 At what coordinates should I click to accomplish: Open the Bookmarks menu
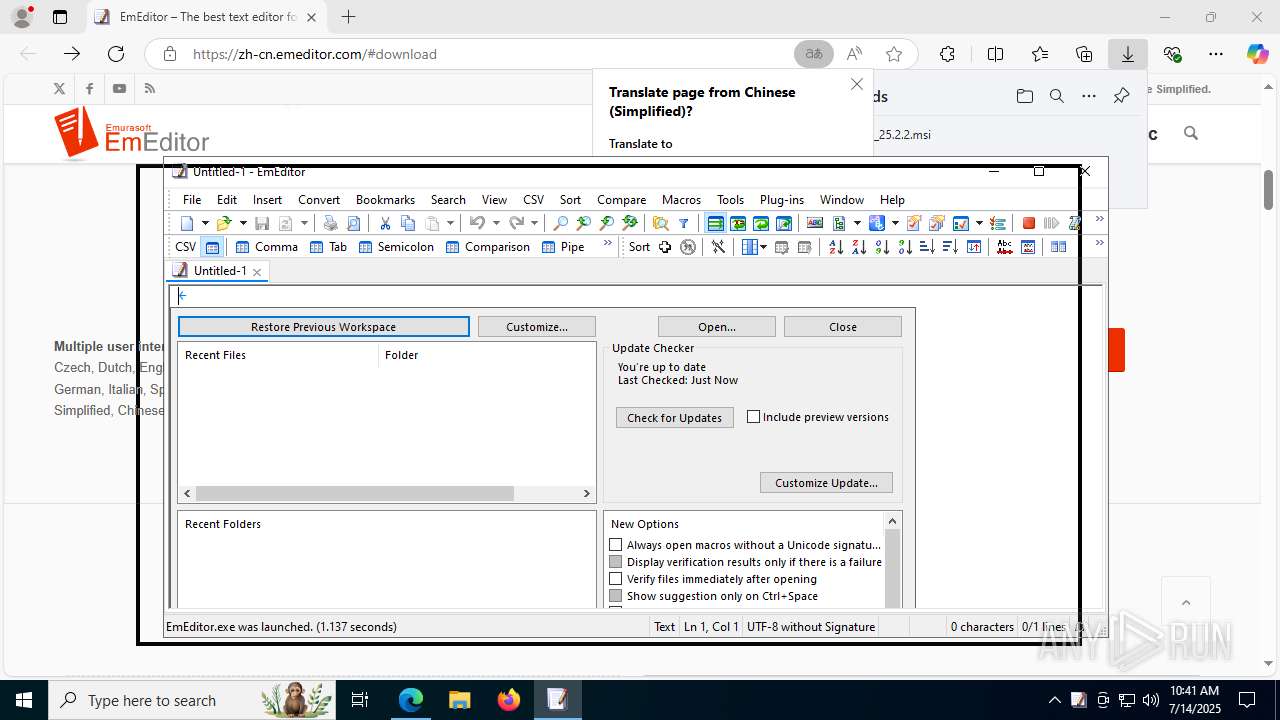point(385,199)
